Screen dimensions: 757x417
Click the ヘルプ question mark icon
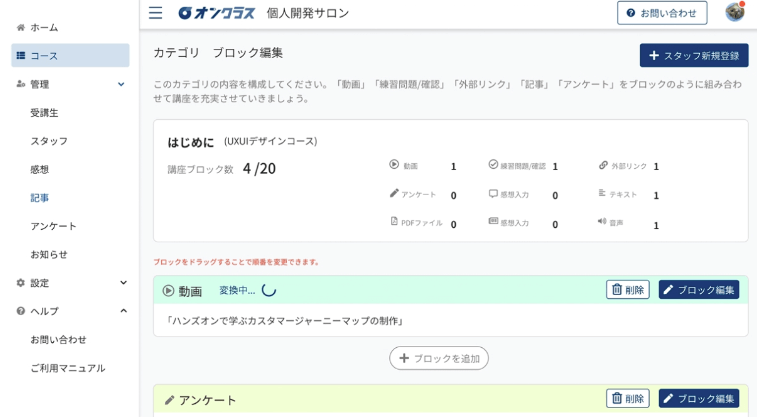click(x=21, y=311)
